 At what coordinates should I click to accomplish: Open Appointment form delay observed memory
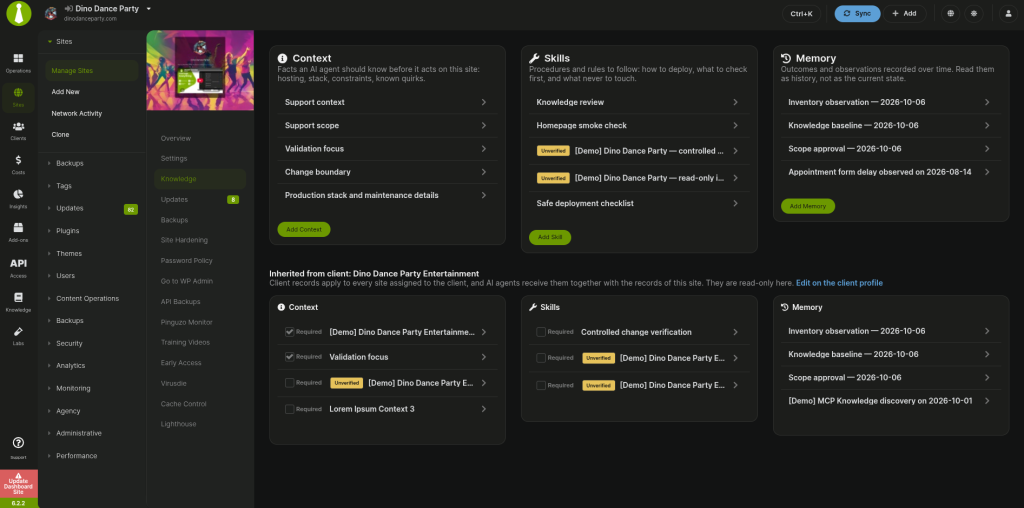891,172
